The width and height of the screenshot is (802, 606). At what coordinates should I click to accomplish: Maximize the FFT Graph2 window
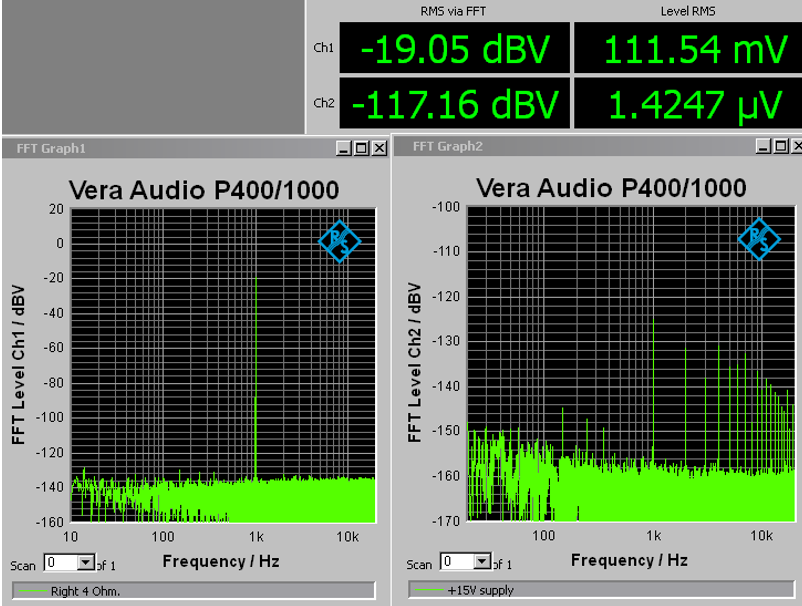(x=781, y=146)
